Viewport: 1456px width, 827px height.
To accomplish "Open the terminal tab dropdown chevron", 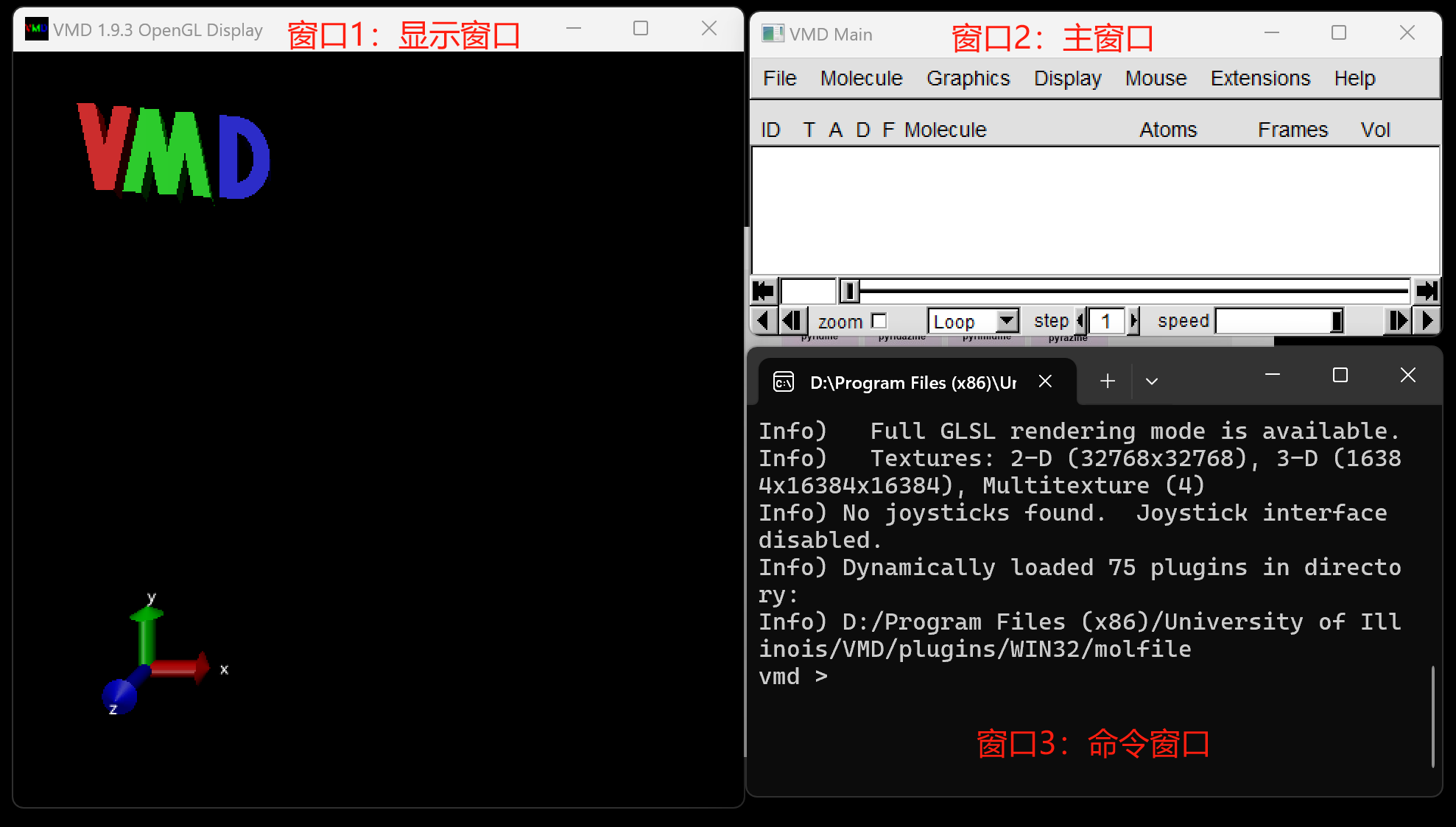I will (x=1152, y=381).
